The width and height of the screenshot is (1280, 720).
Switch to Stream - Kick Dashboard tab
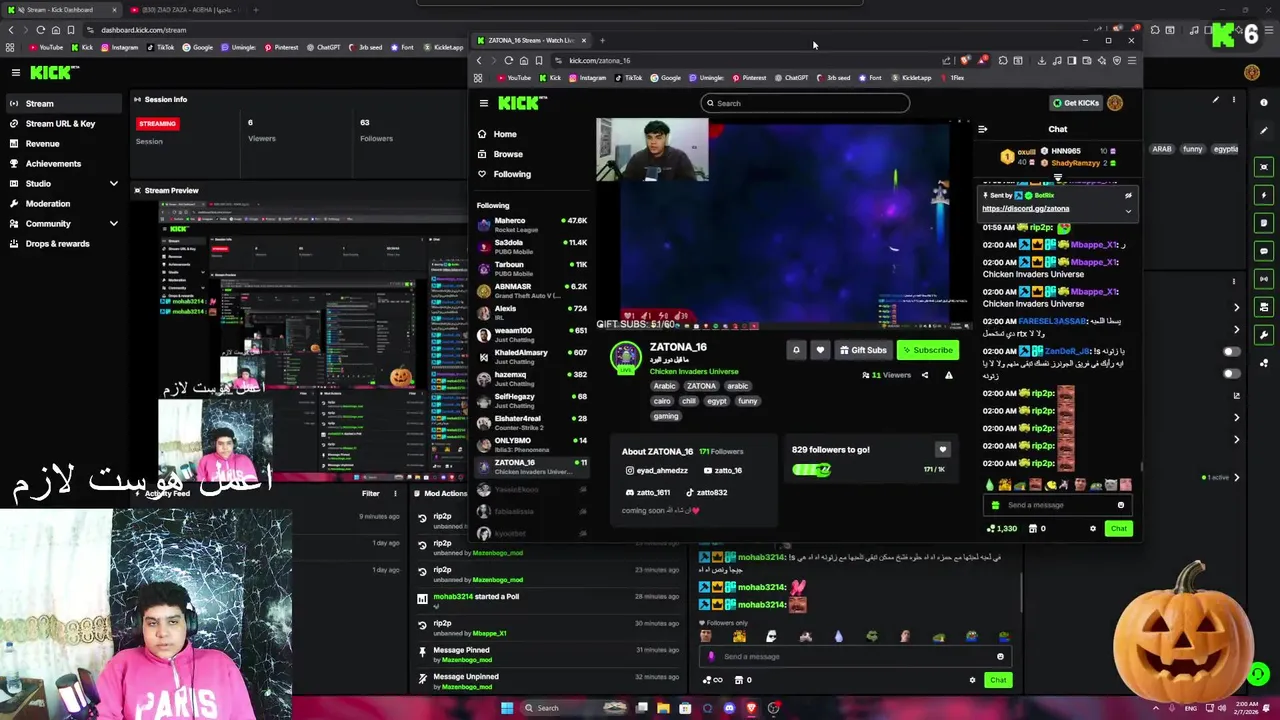[x=60, y=10]
